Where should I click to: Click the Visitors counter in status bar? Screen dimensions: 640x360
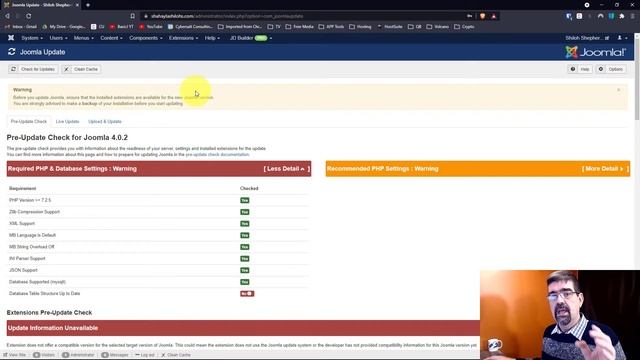coord(44,355)
